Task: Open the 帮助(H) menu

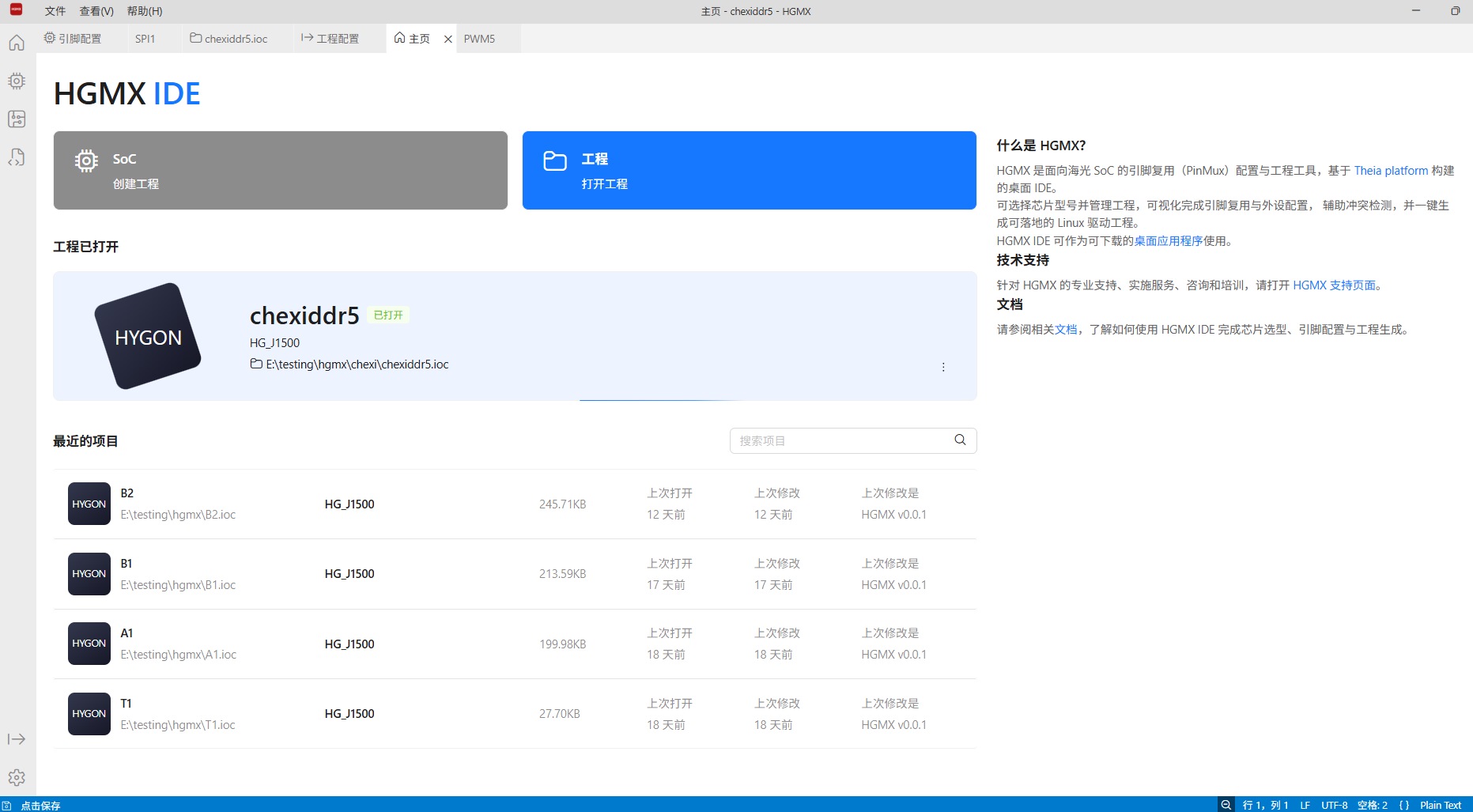Action: [x=145, y=11]
